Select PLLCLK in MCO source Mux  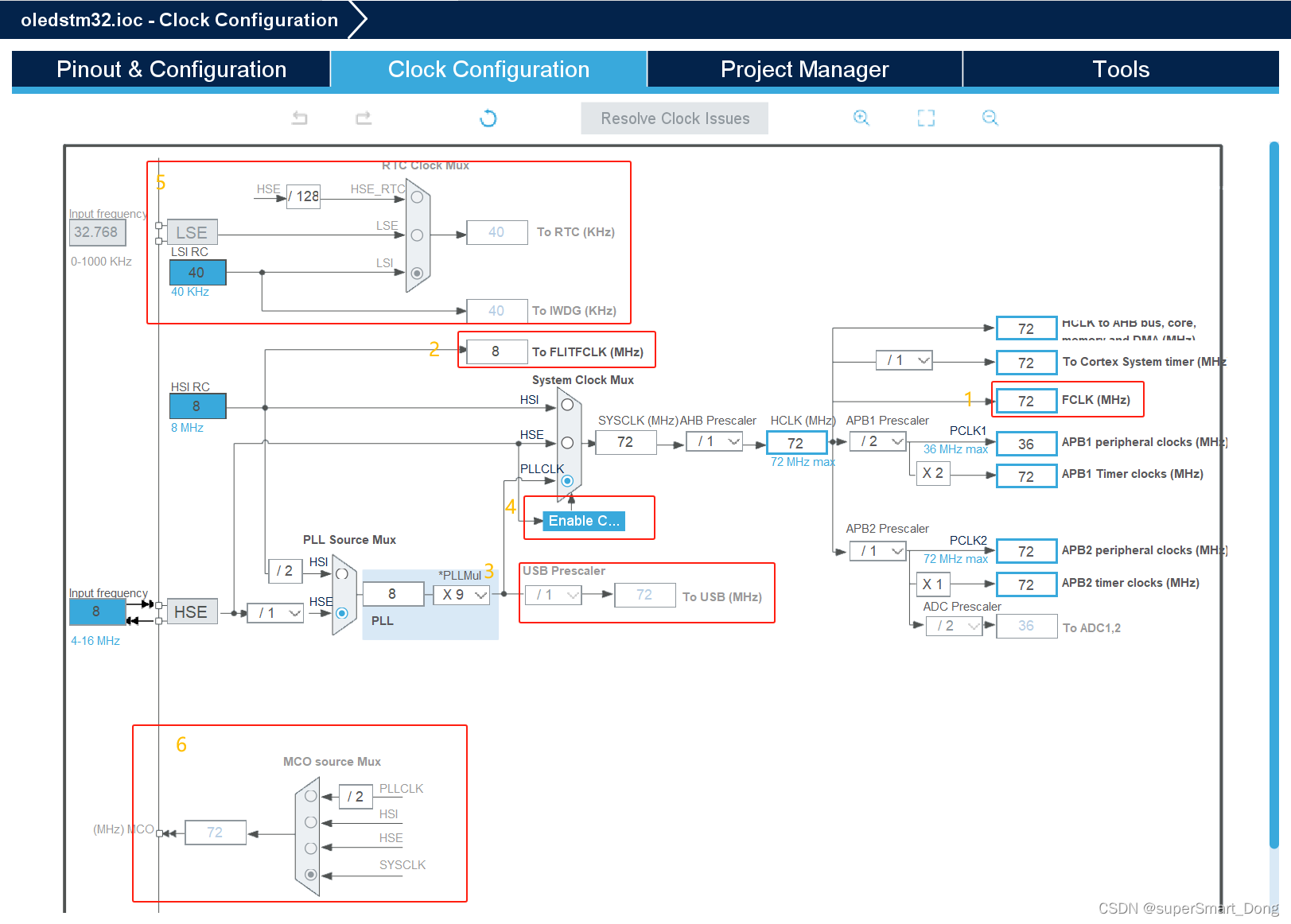pyautogui.click(x=311, y=796)
